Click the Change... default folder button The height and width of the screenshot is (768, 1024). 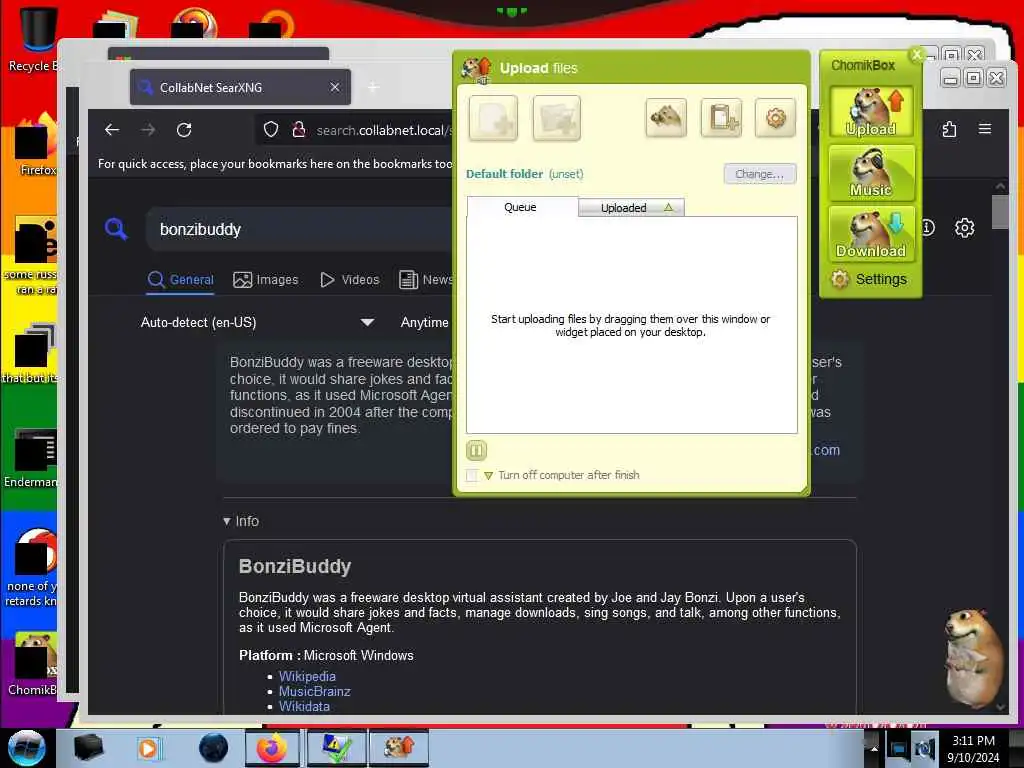click(x=760, y=174)
